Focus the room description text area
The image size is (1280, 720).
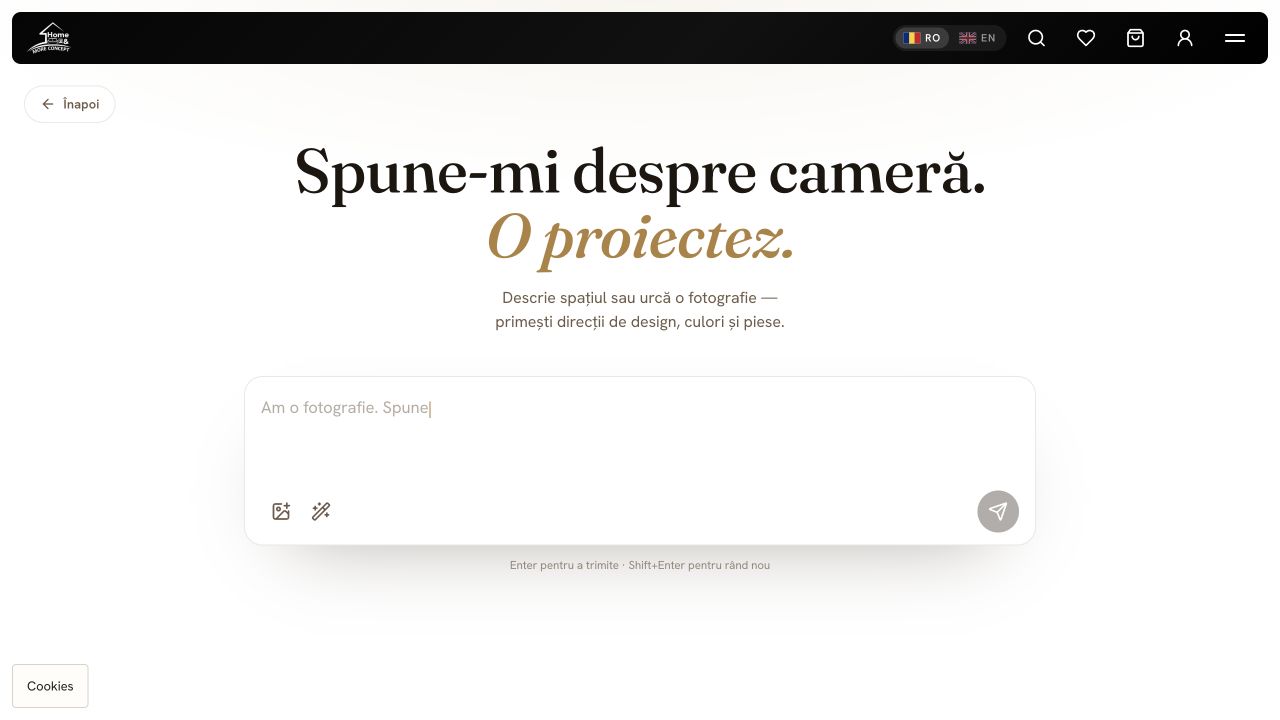pyautogui.click(x=640, y=430)
